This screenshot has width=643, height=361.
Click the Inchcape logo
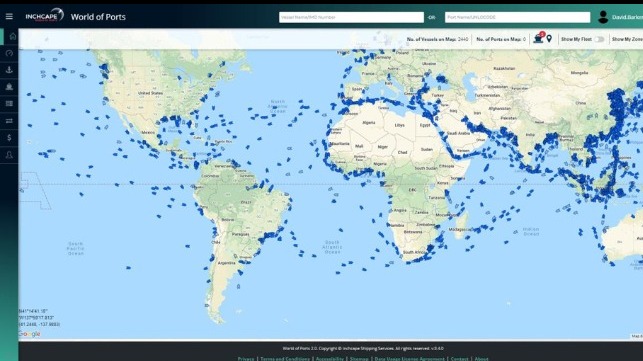(x=45, y=16)
